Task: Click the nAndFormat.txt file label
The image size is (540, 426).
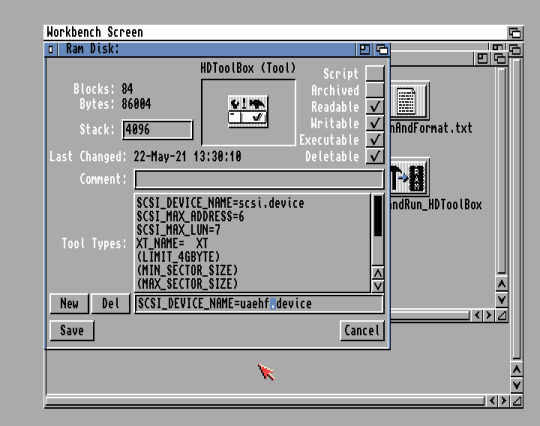Action: [x=431, y=128]
